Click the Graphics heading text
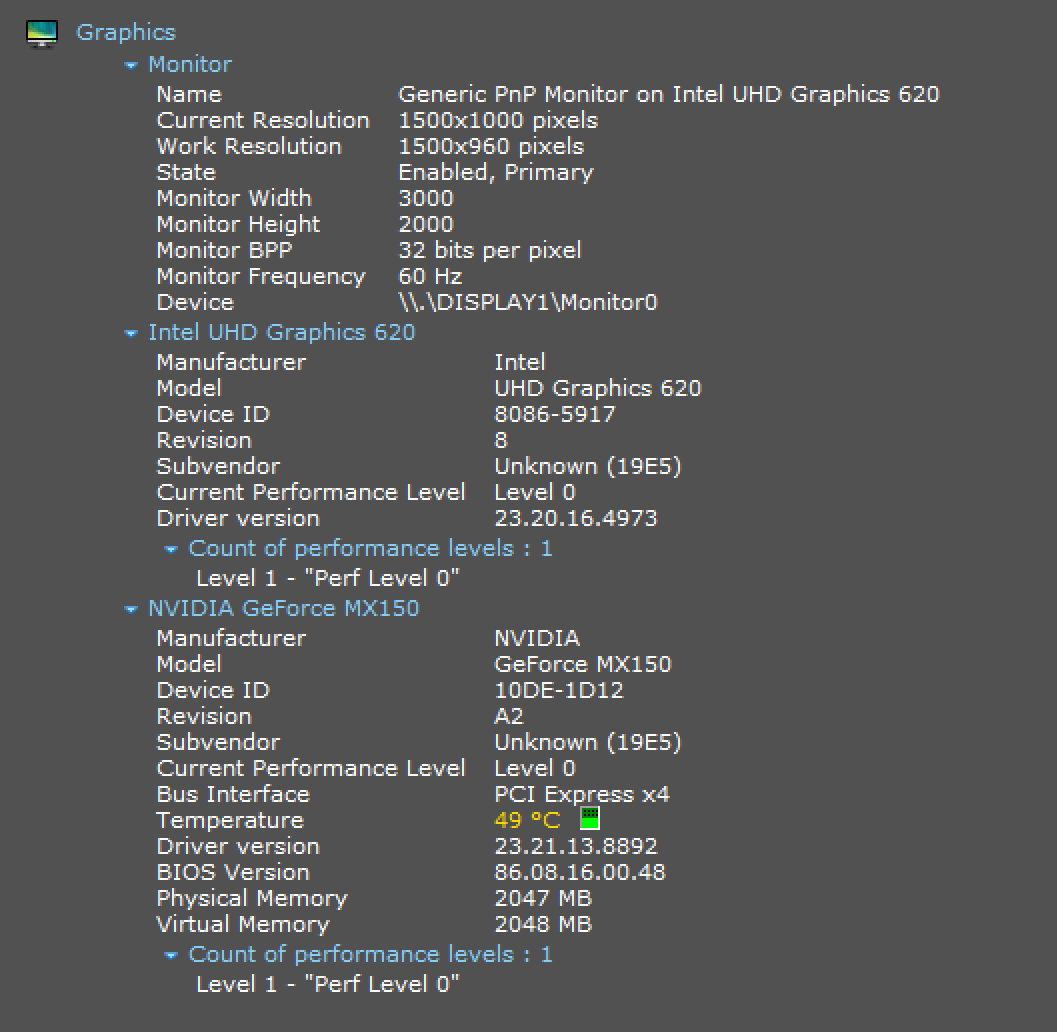Screen dimensions: 1057x1032 [x=125, y=32]
